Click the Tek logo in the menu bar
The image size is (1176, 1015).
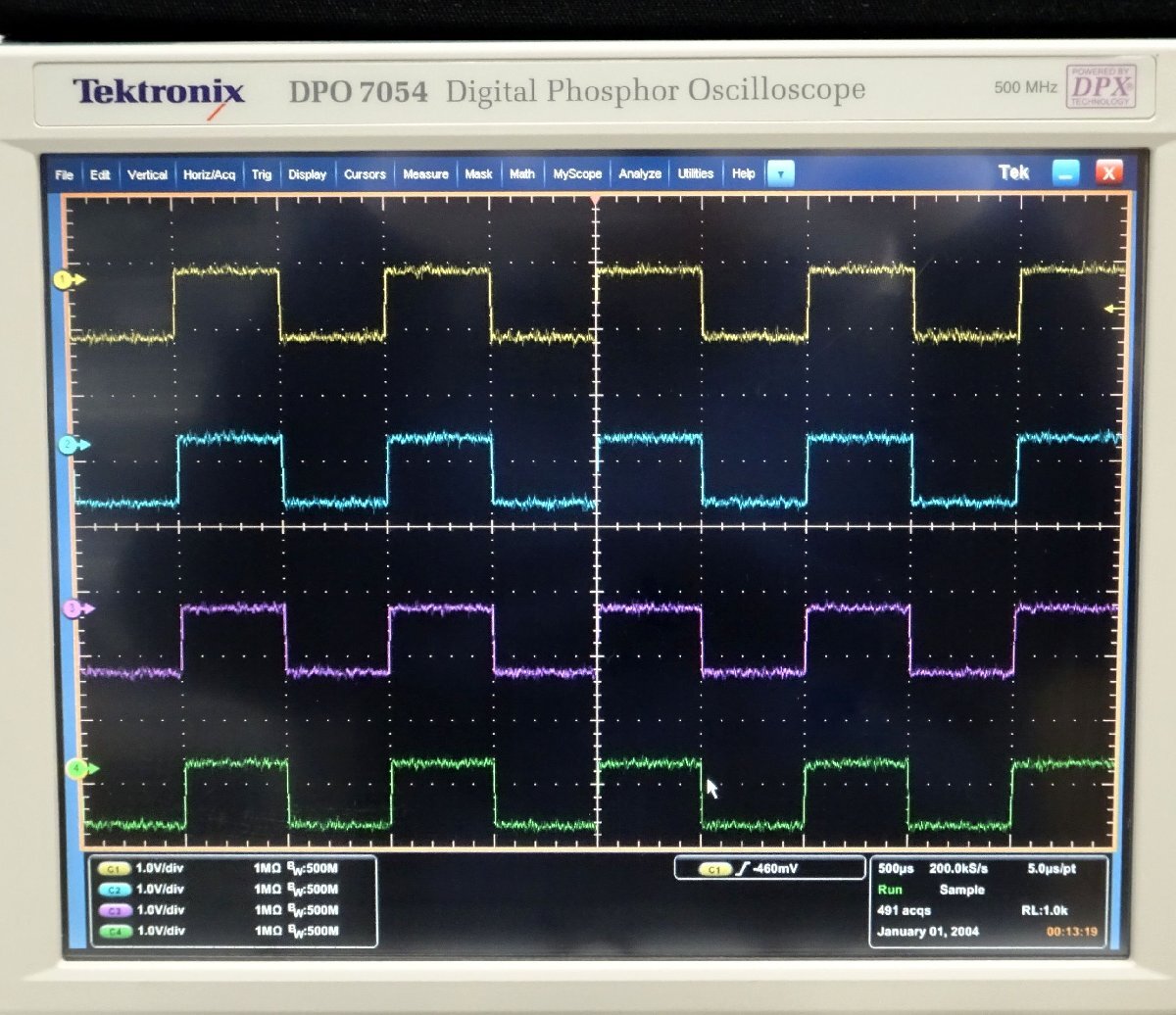tap(1013, 172)
